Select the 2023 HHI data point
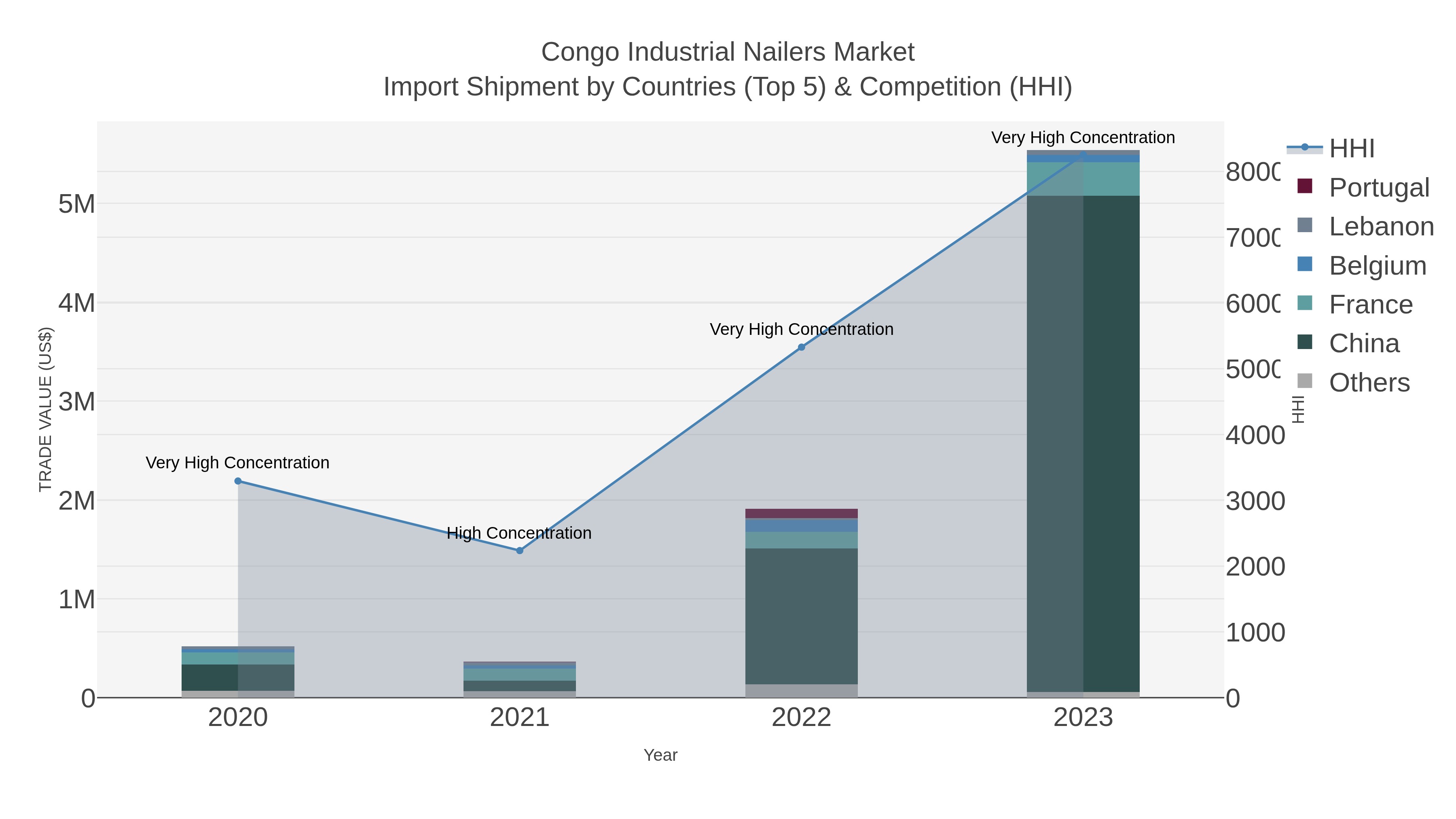Screen dimensions: 1456x819 [1083, 154]
